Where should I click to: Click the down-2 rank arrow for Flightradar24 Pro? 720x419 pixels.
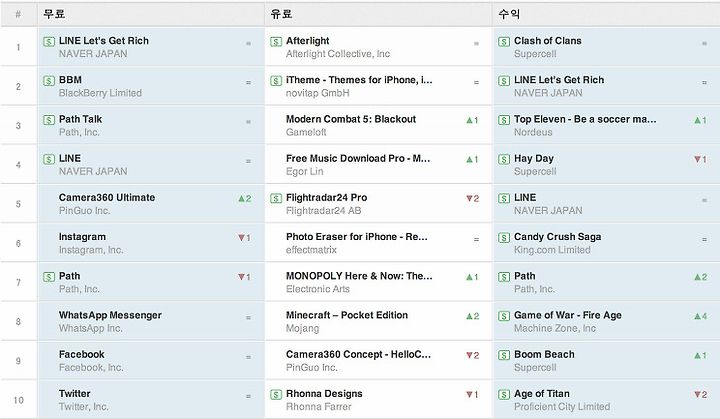(x=472, y=198)
